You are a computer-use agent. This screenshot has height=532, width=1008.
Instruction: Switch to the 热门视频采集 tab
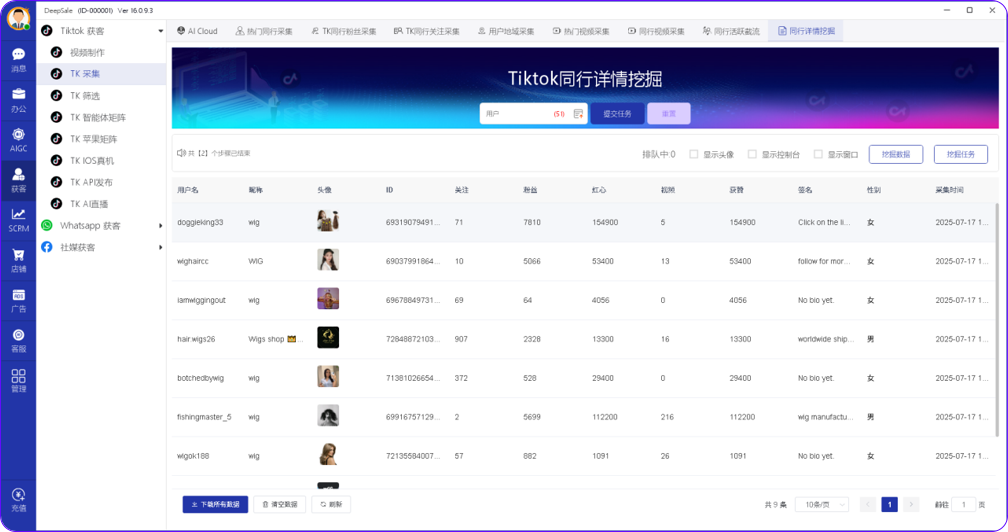pyautogui.click(x=581, y=31)
